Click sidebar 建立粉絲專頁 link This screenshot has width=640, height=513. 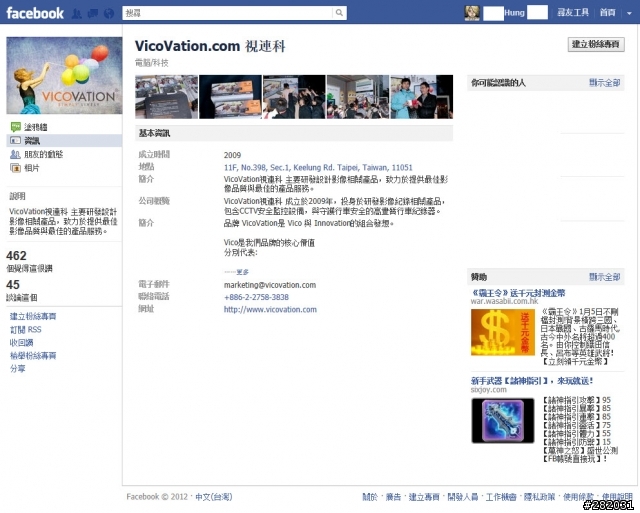[33, 316]
